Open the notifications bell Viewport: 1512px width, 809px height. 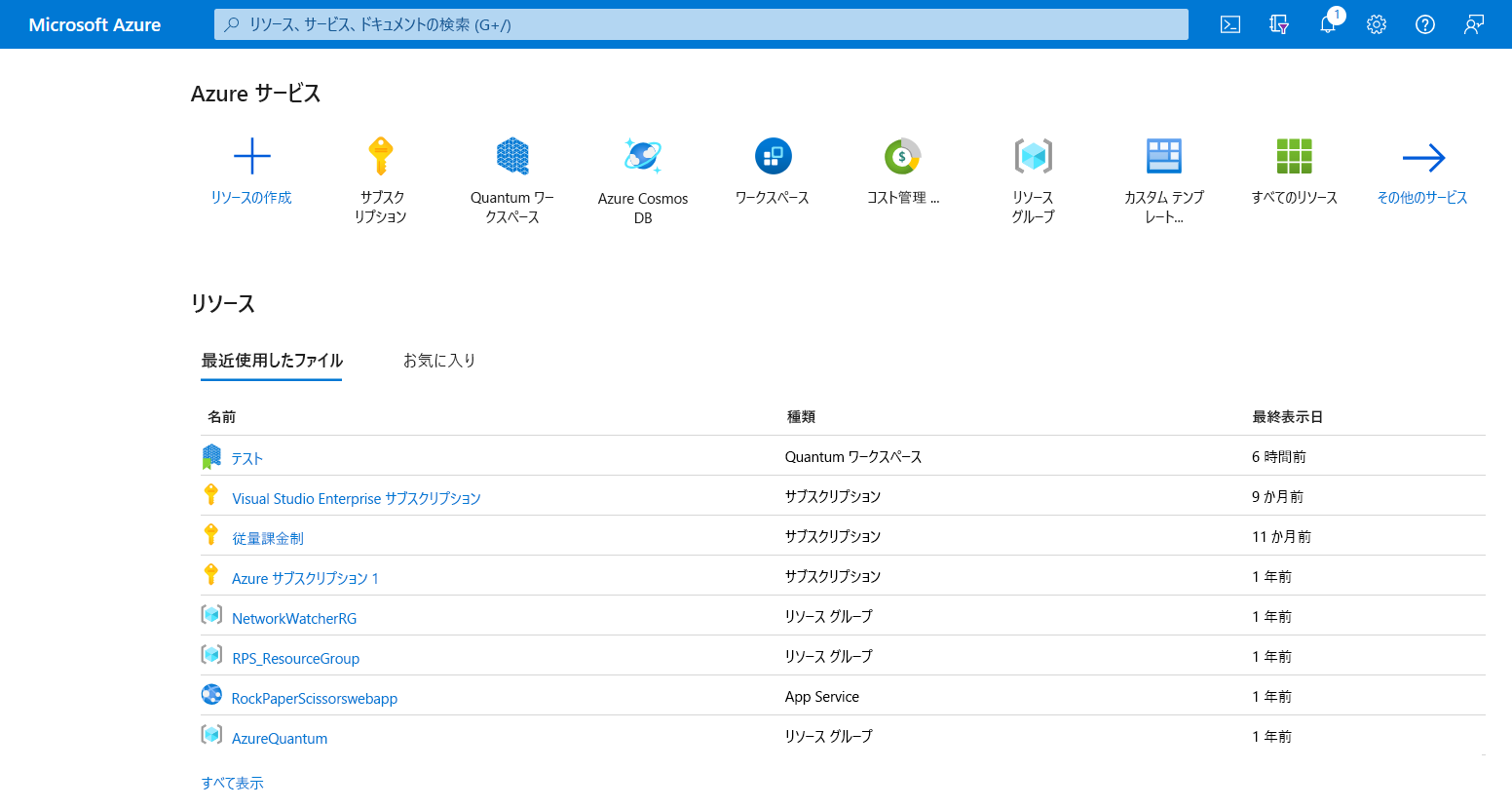pos(1328,24)
